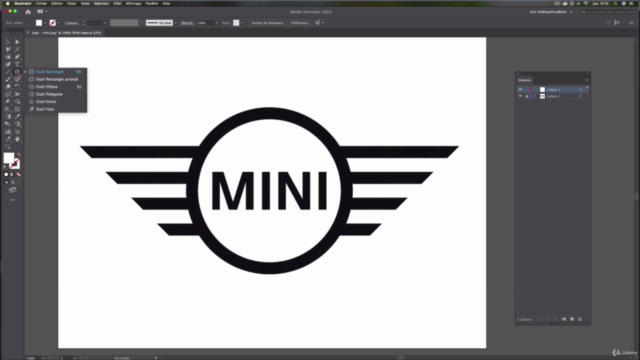Screen dimensions: 640x360
Task: Choose 'Outil Etoile' from flyout
Action: 56,102
